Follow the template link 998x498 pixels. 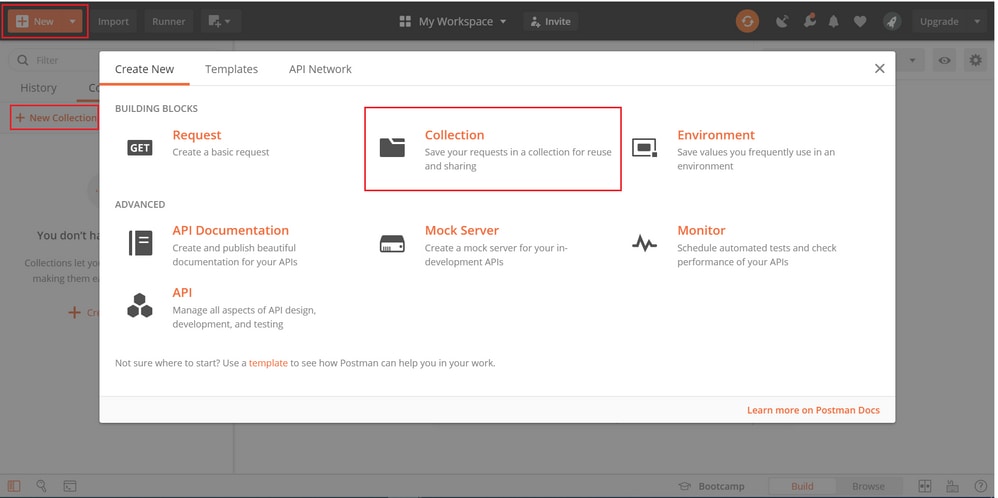pyautogui.click(x=268, y=363)
